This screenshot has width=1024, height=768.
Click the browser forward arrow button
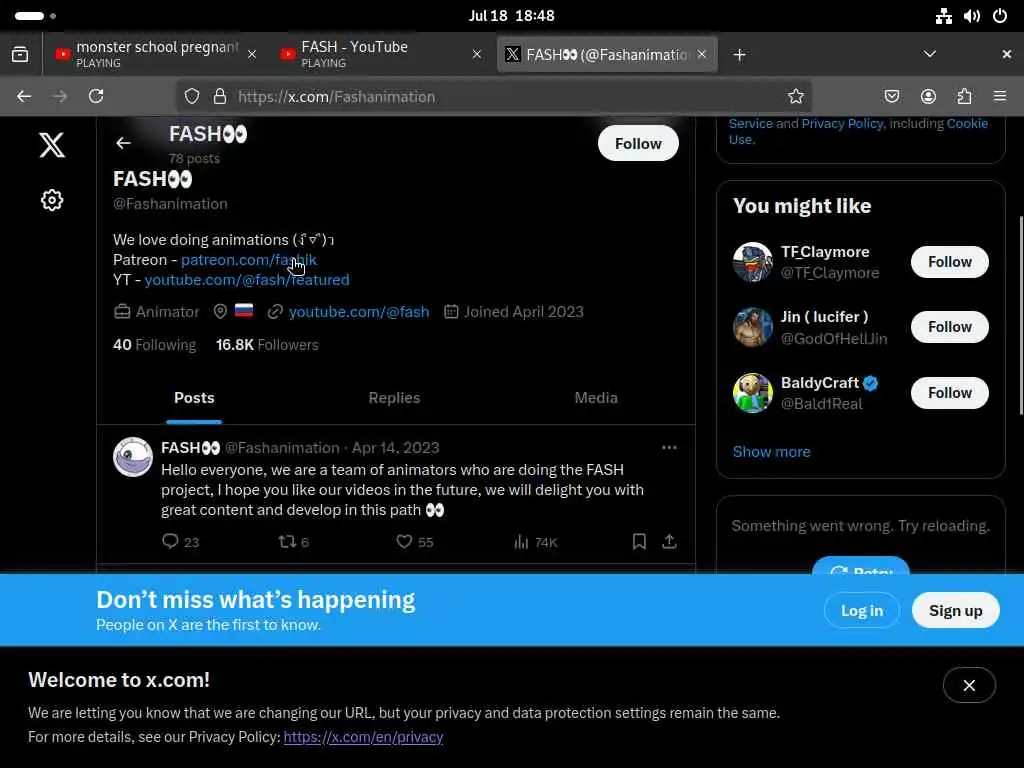click(60, 96)
